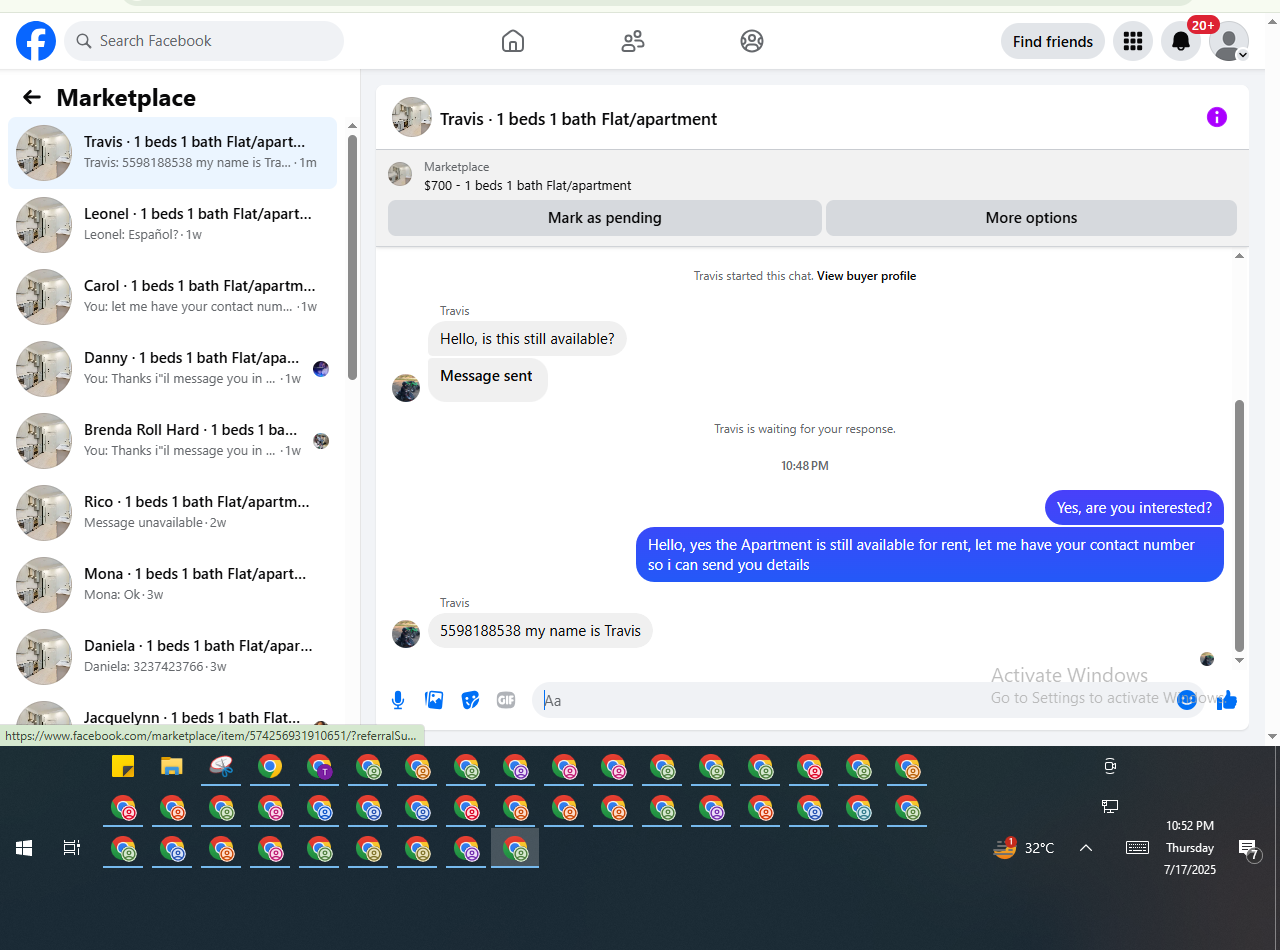The width and height of the screenshot is (1280, 950).
Task: Open the Snipping Tool from the taskbar
Action: [221, 767]
